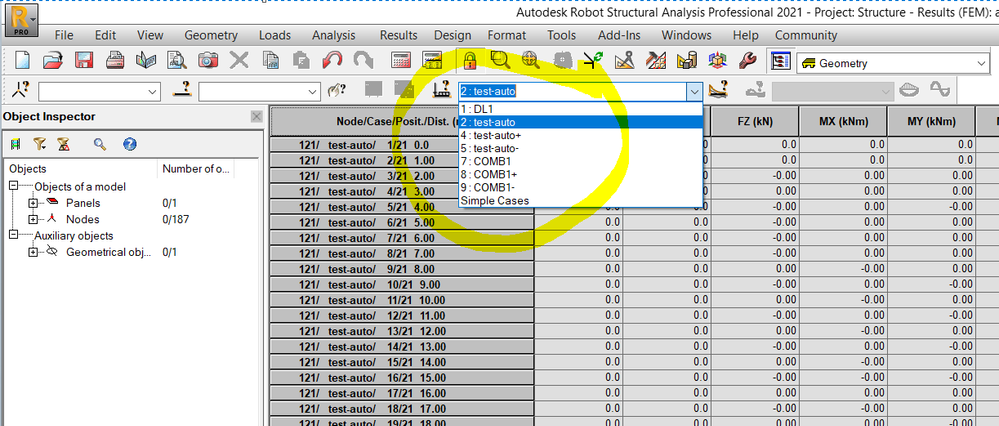Click the Paste icon
999x426 pixels.
(x=301, y=61)
